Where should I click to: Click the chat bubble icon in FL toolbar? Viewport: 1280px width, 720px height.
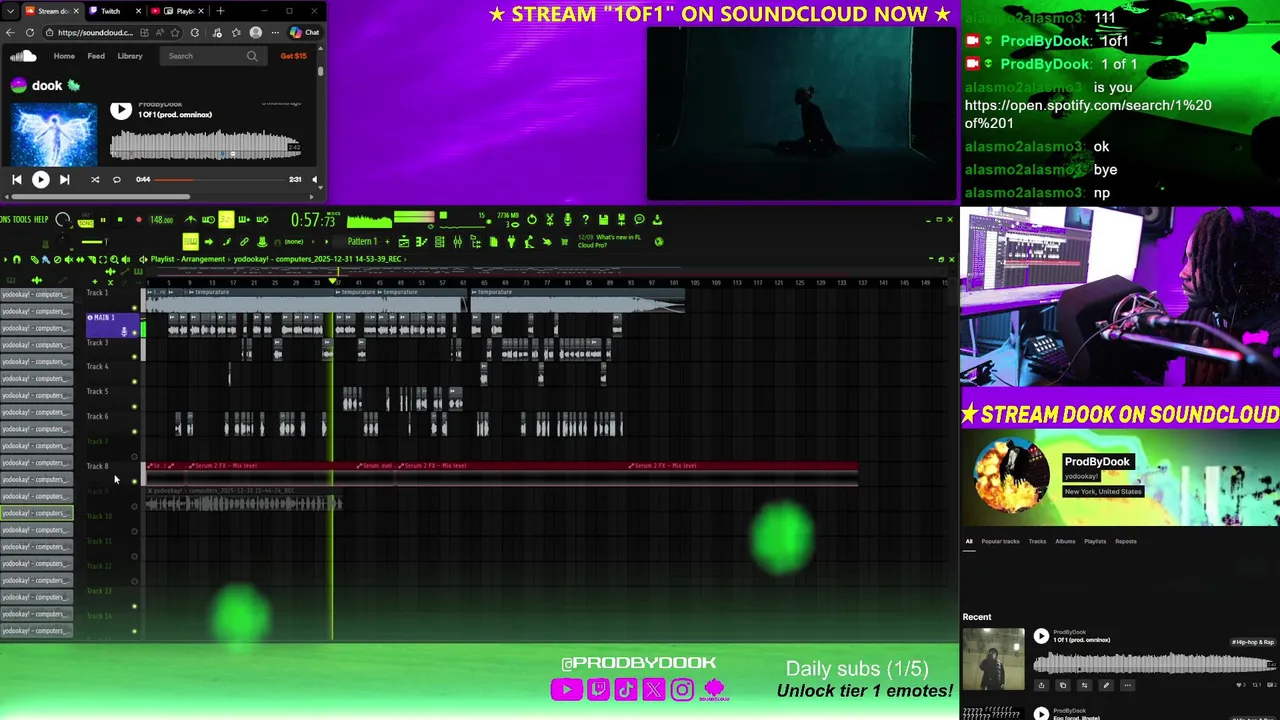pos(639,219)
